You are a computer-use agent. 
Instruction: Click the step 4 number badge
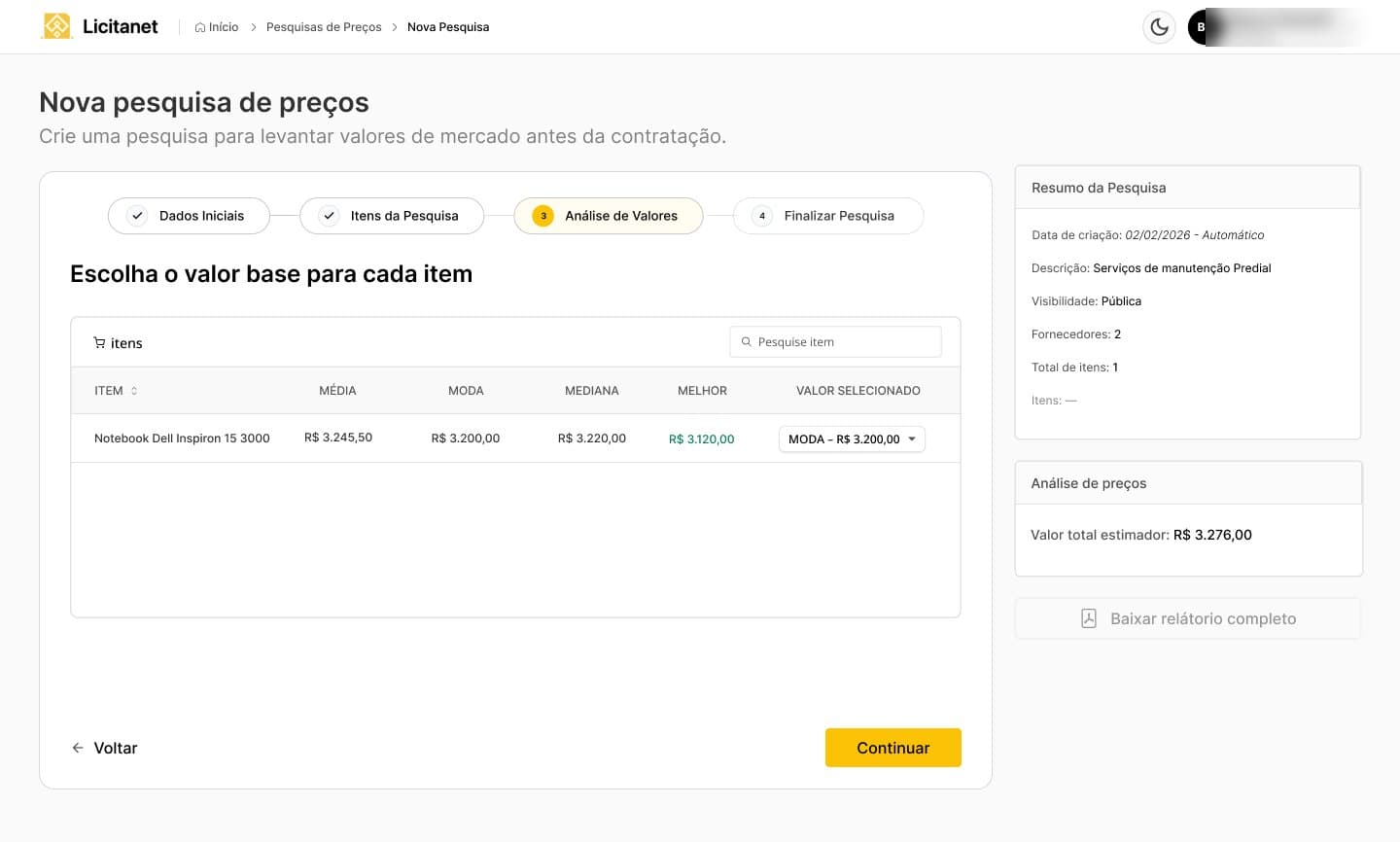(762, 216)
